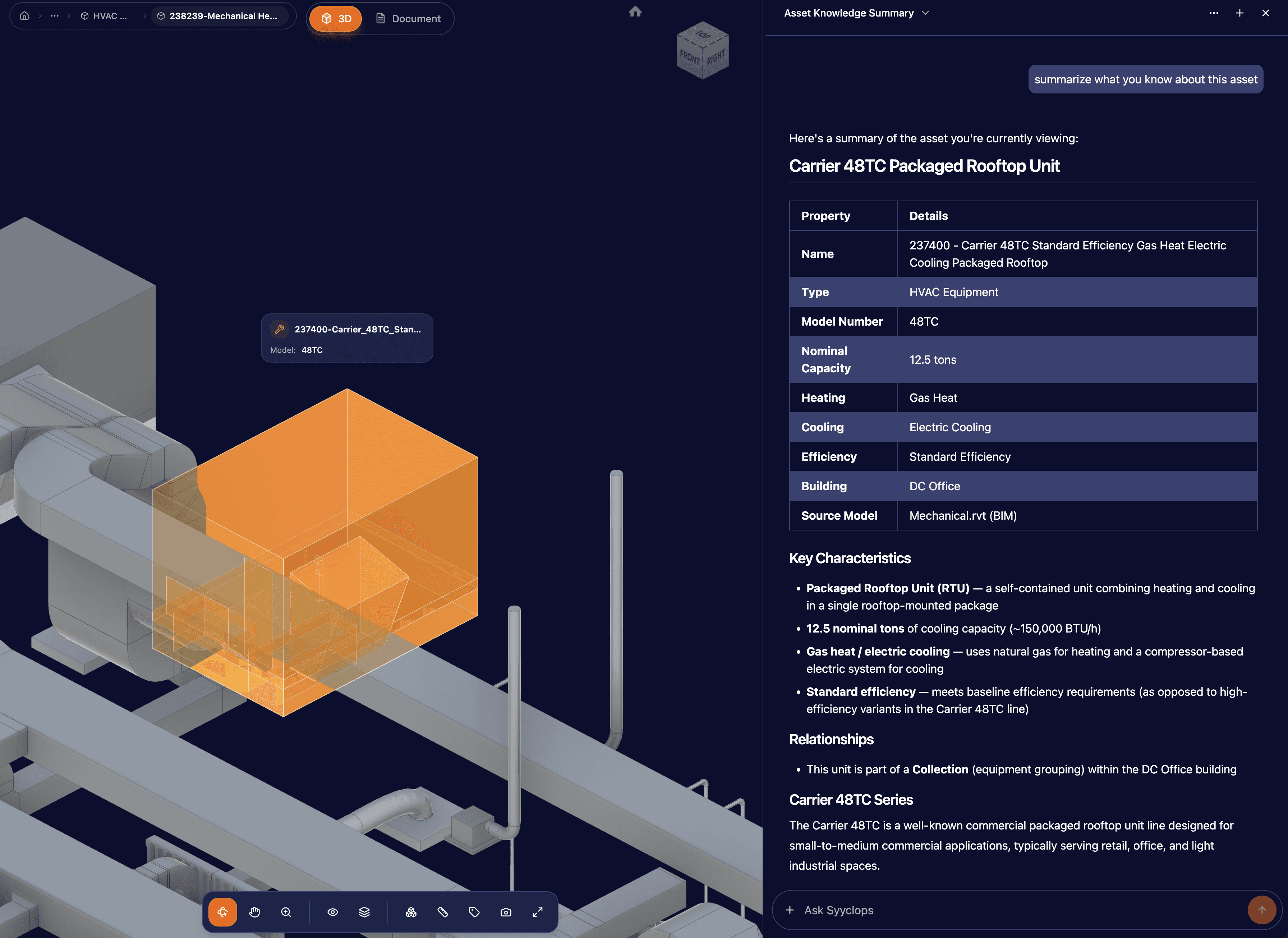Click the bold 'Collection' word

coord(940,769)
